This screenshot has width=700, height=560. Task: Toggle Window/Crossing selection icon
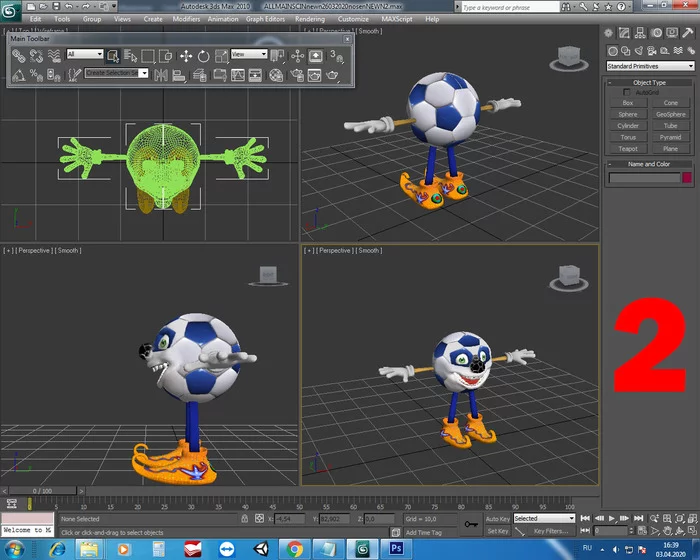(x=165, y=56)
